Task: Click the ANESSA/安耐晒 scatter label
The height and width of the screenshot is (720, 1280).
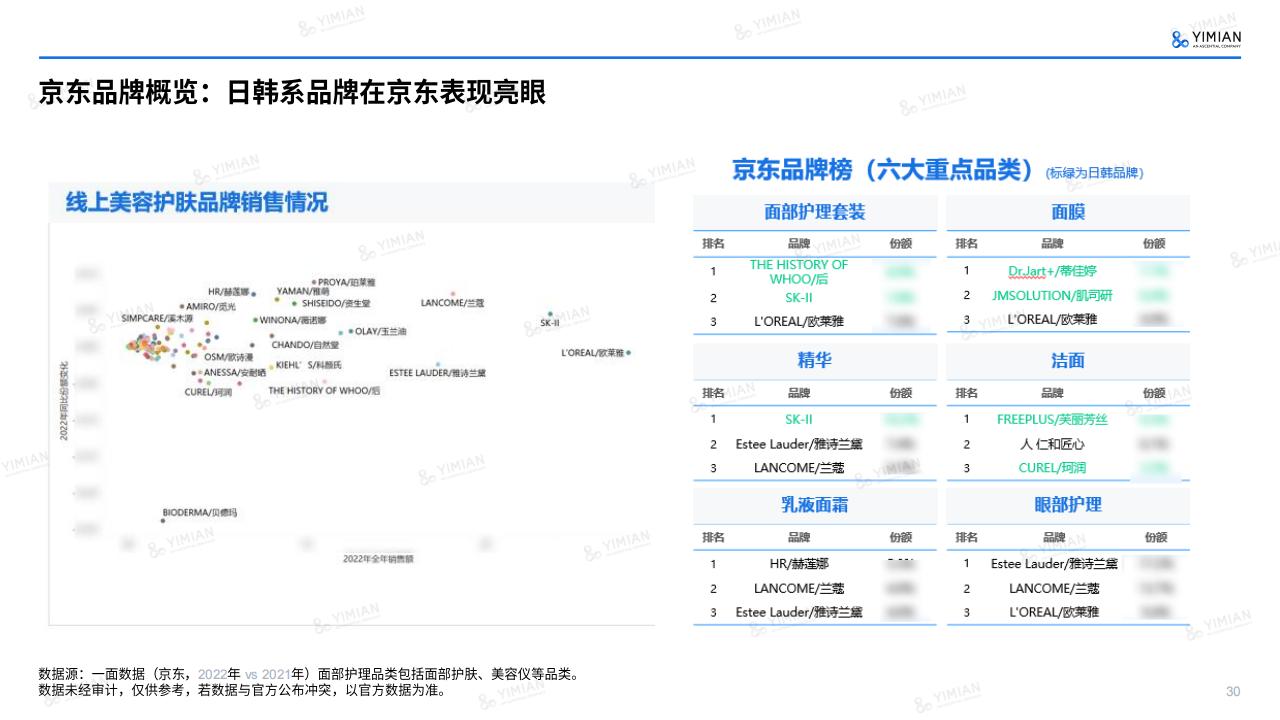Action: [x=235, y=372]
